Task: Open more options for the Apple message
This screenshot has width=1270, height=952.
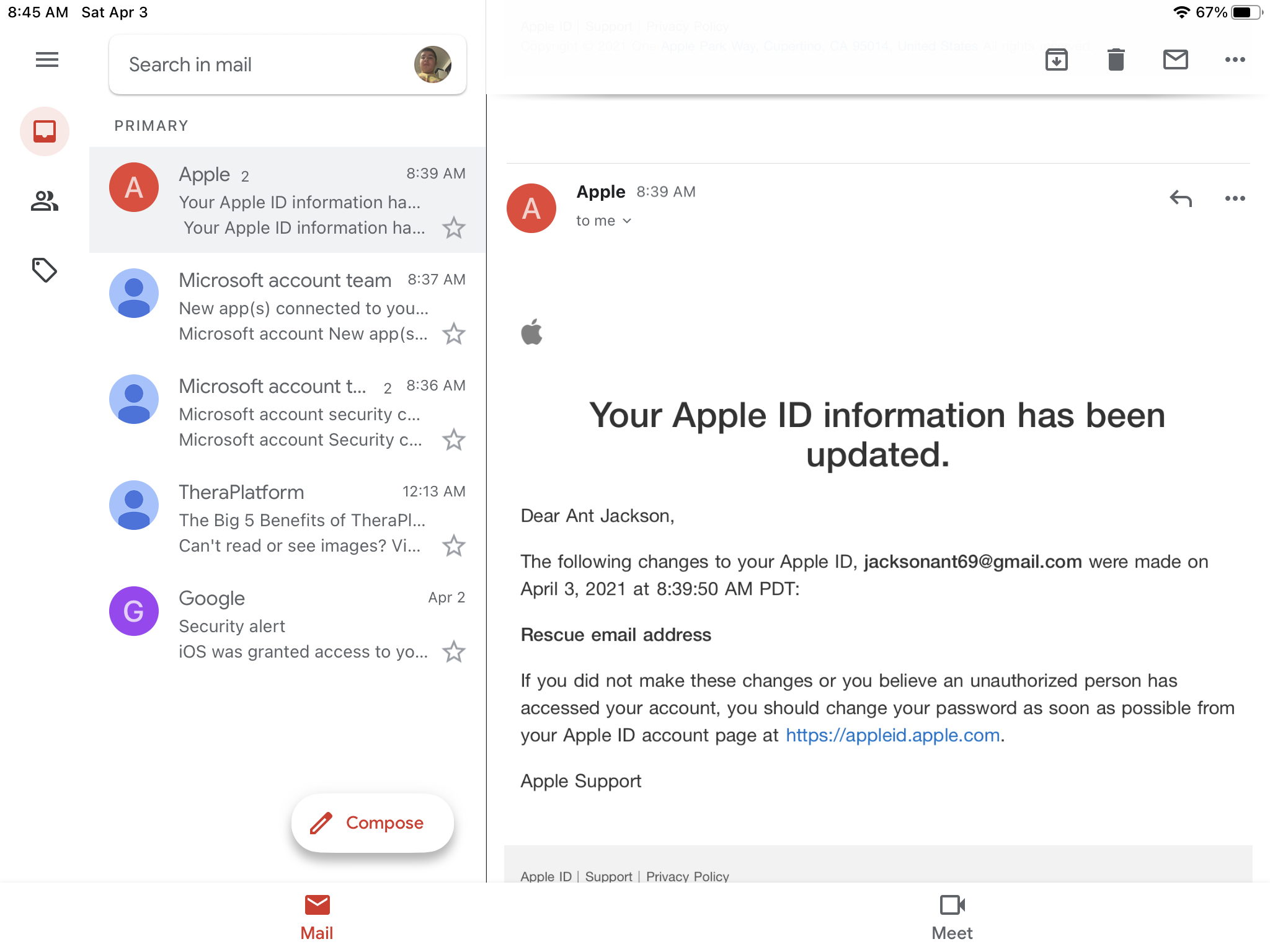Action: click(1235, 198)
